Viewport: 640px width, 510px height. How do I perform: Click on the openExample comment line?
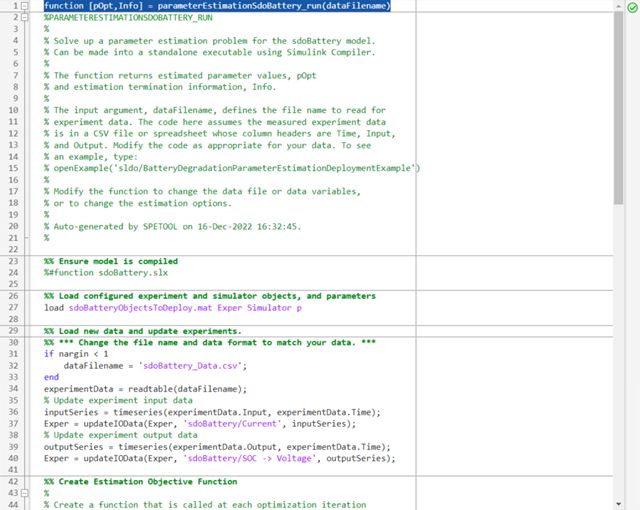point(232,168)
